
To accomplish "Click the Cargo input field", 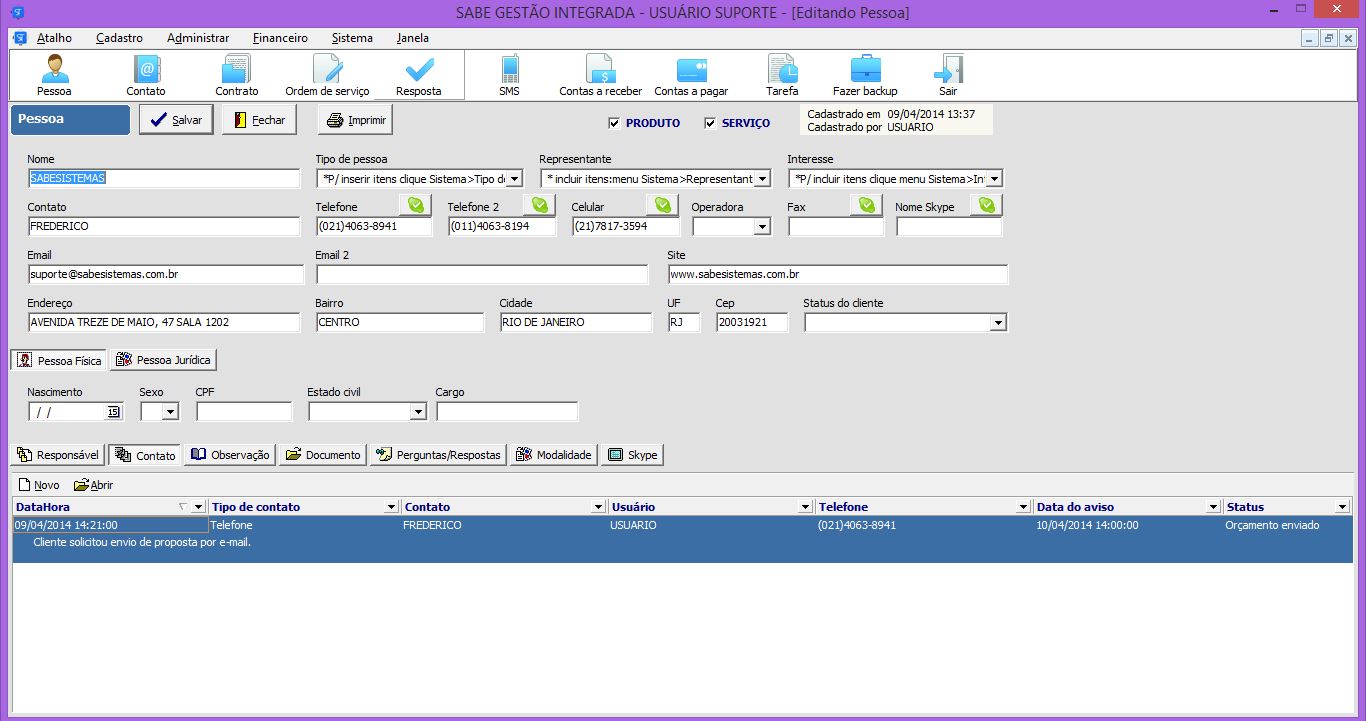I will coord(507,412).
